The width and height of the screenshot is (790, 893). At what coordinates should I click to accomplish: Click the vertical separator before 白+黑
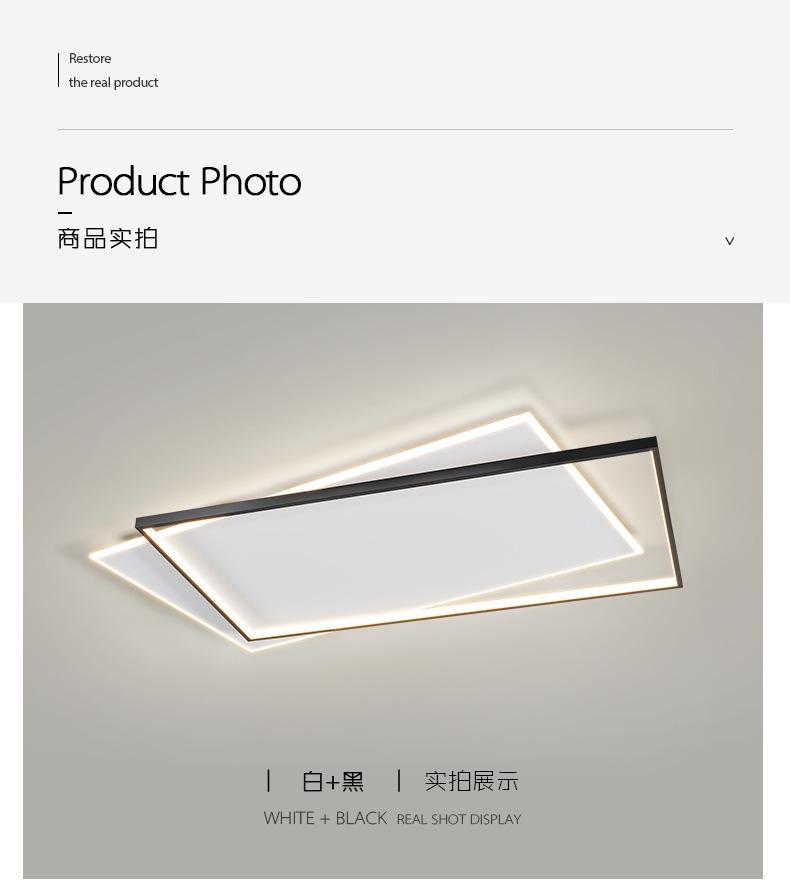pyautogui.click(x=268, y=780)
